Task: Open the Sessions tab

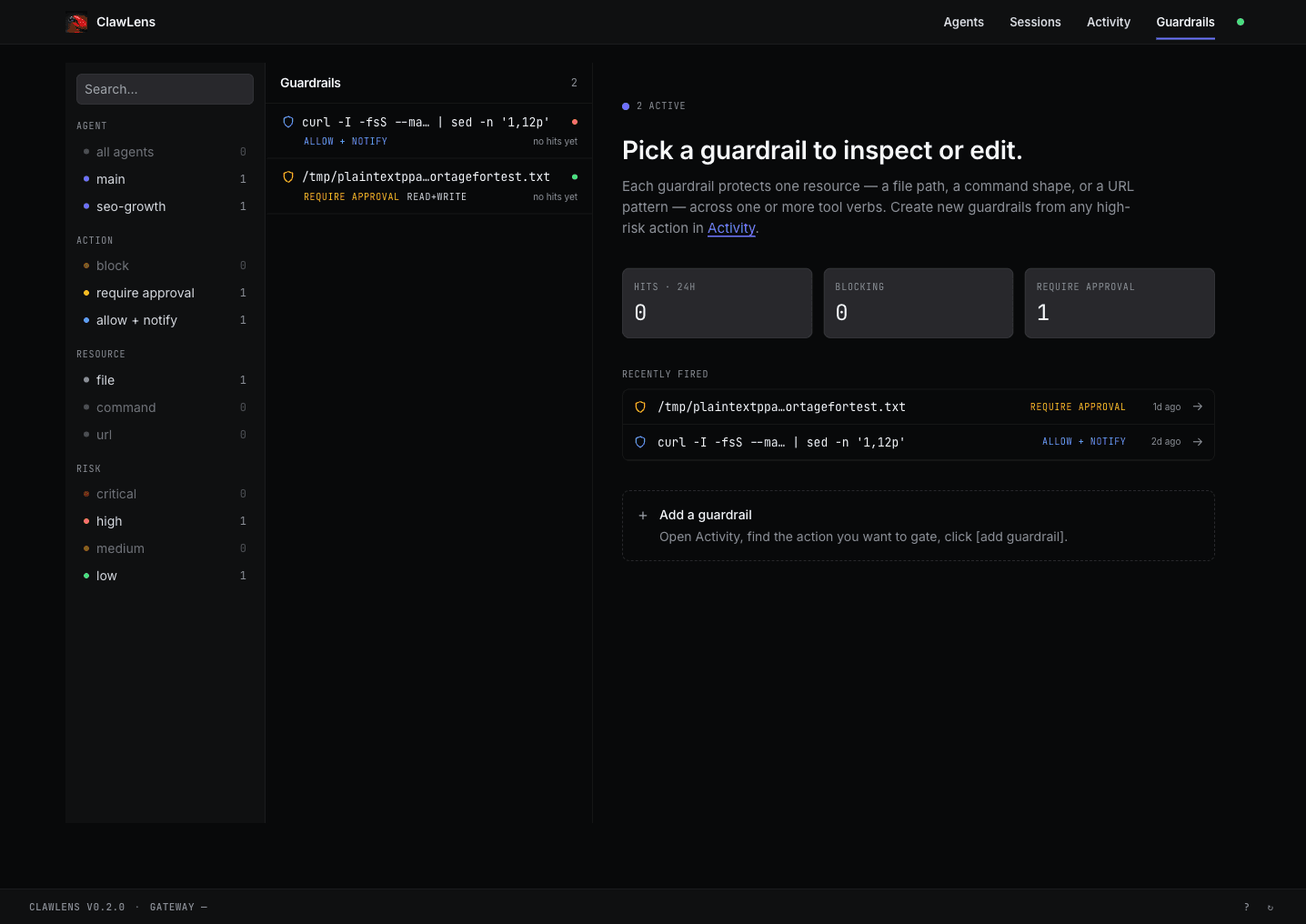Action: point(1035,22)
